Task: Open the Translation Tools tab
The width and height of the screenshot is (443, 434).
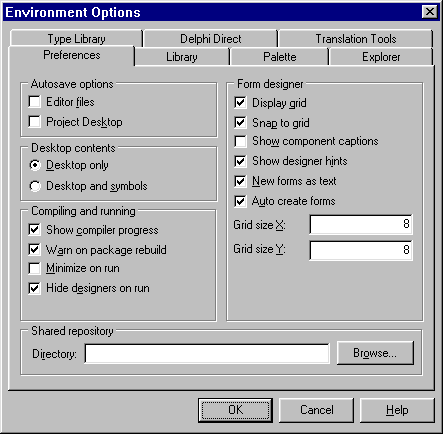Action: pyautogui.click(x=356, y=39)
